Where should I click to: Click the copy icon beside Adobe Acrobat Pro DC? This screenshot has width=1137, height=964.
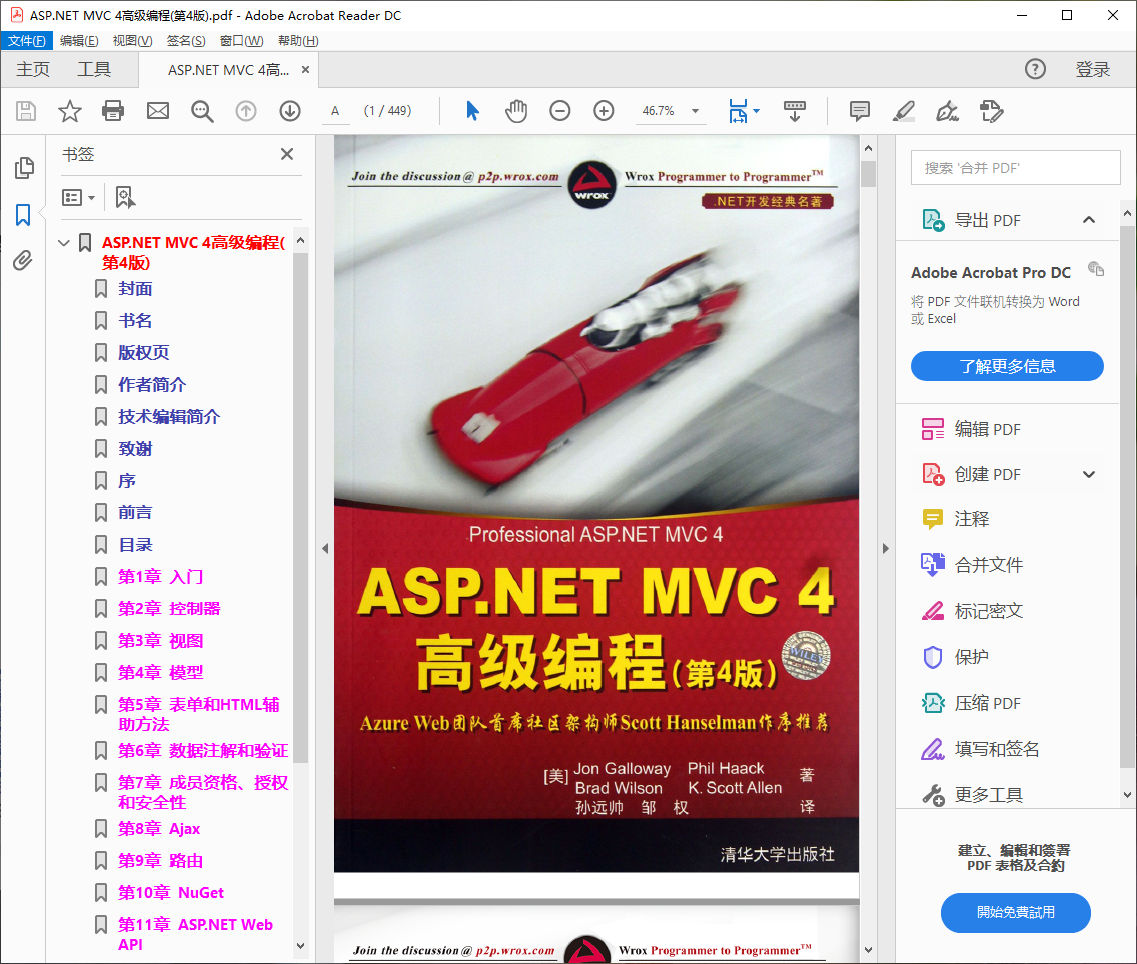point(1096,269)
